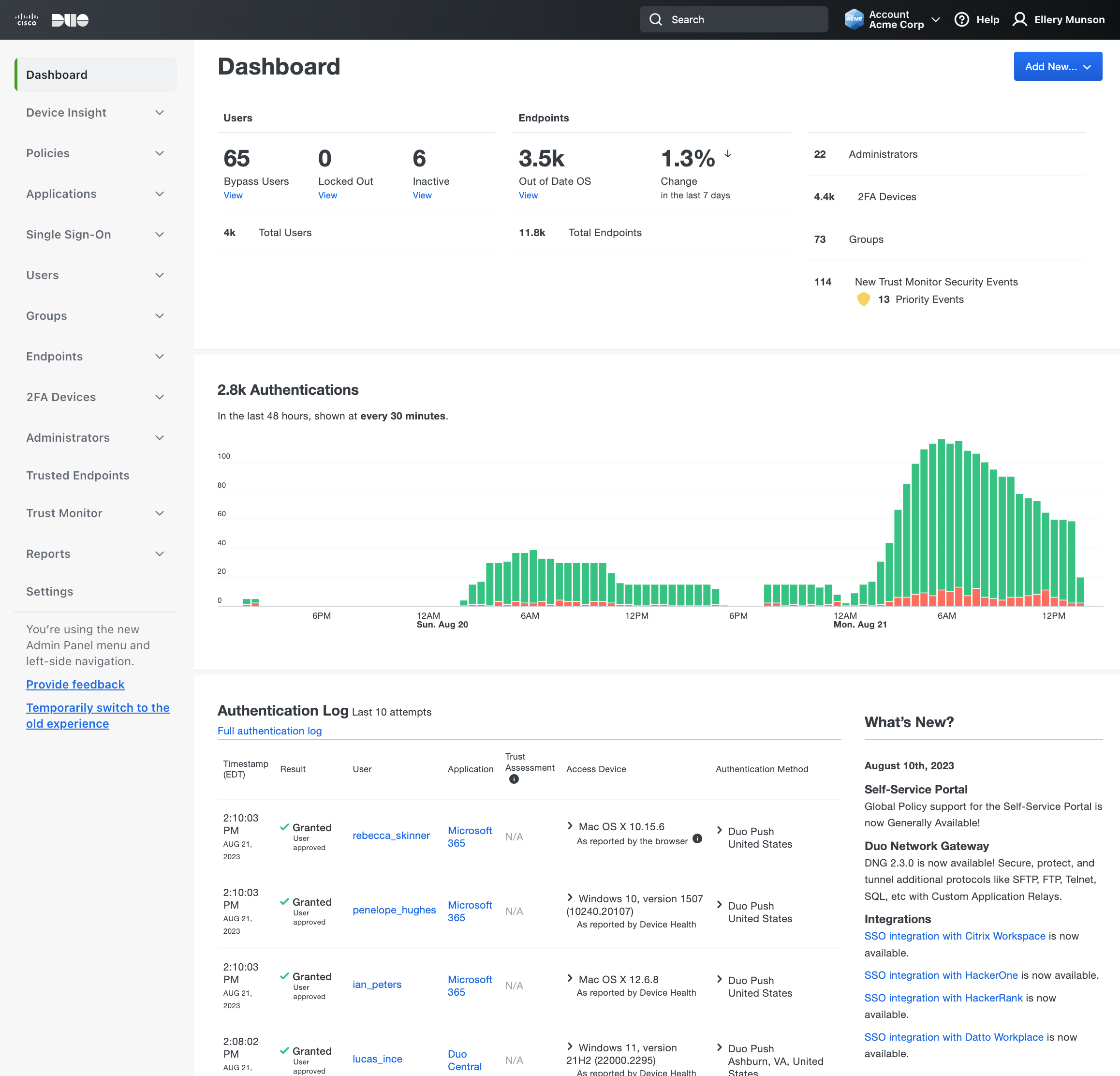Click the Duo logo in header
The image size is (1120, 1076).
[x=70, y=20]
